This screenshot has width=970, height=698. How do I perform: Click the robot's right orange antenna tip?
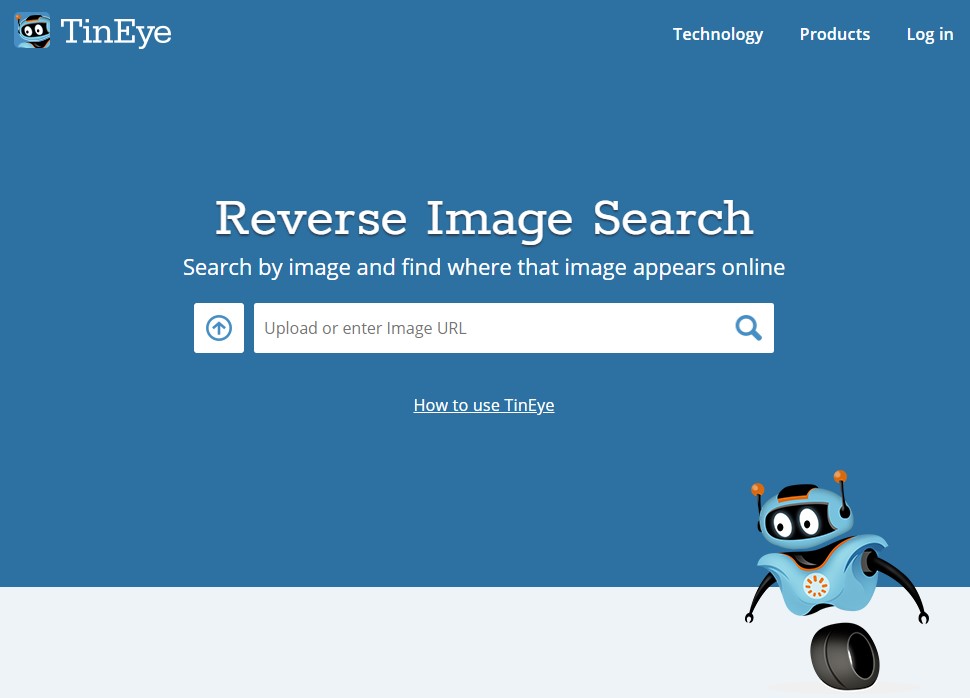840,476
